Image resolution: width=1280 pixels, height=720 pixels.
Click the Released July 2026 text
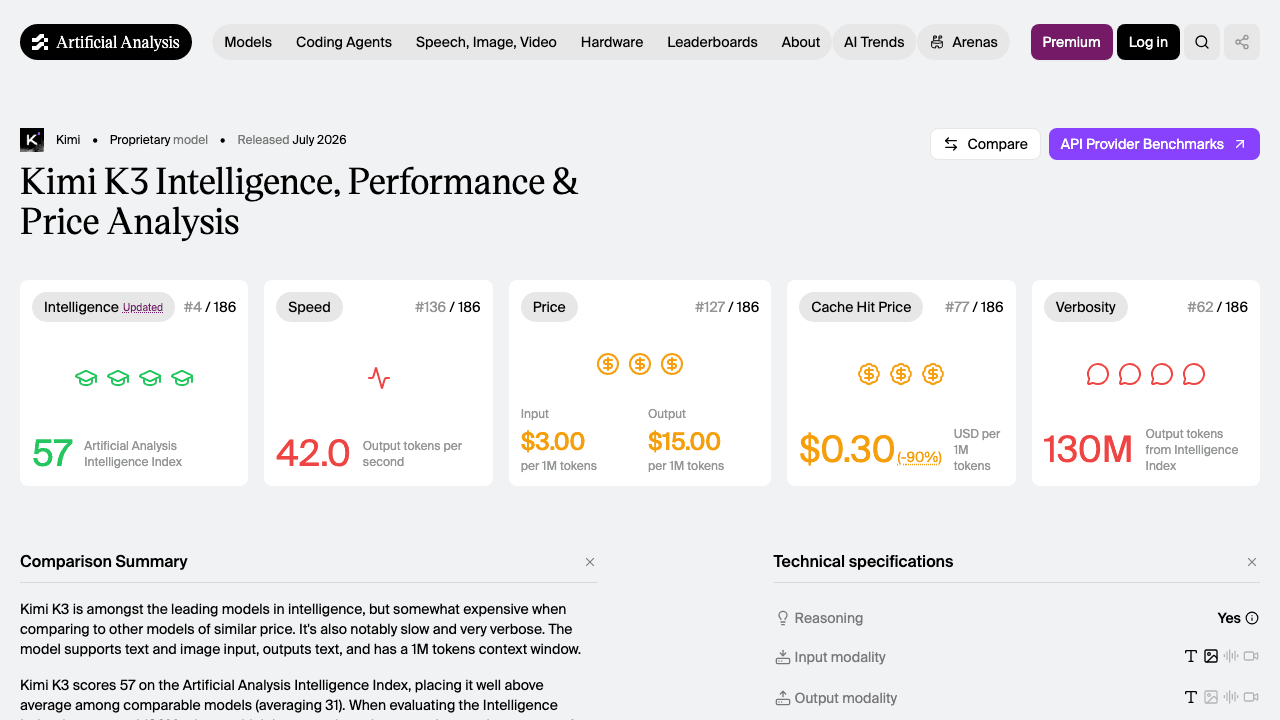pyautogui.click(x=292, y=140)
